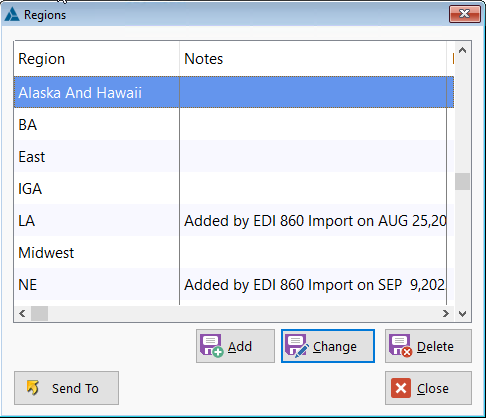Select the East region row

234,157
